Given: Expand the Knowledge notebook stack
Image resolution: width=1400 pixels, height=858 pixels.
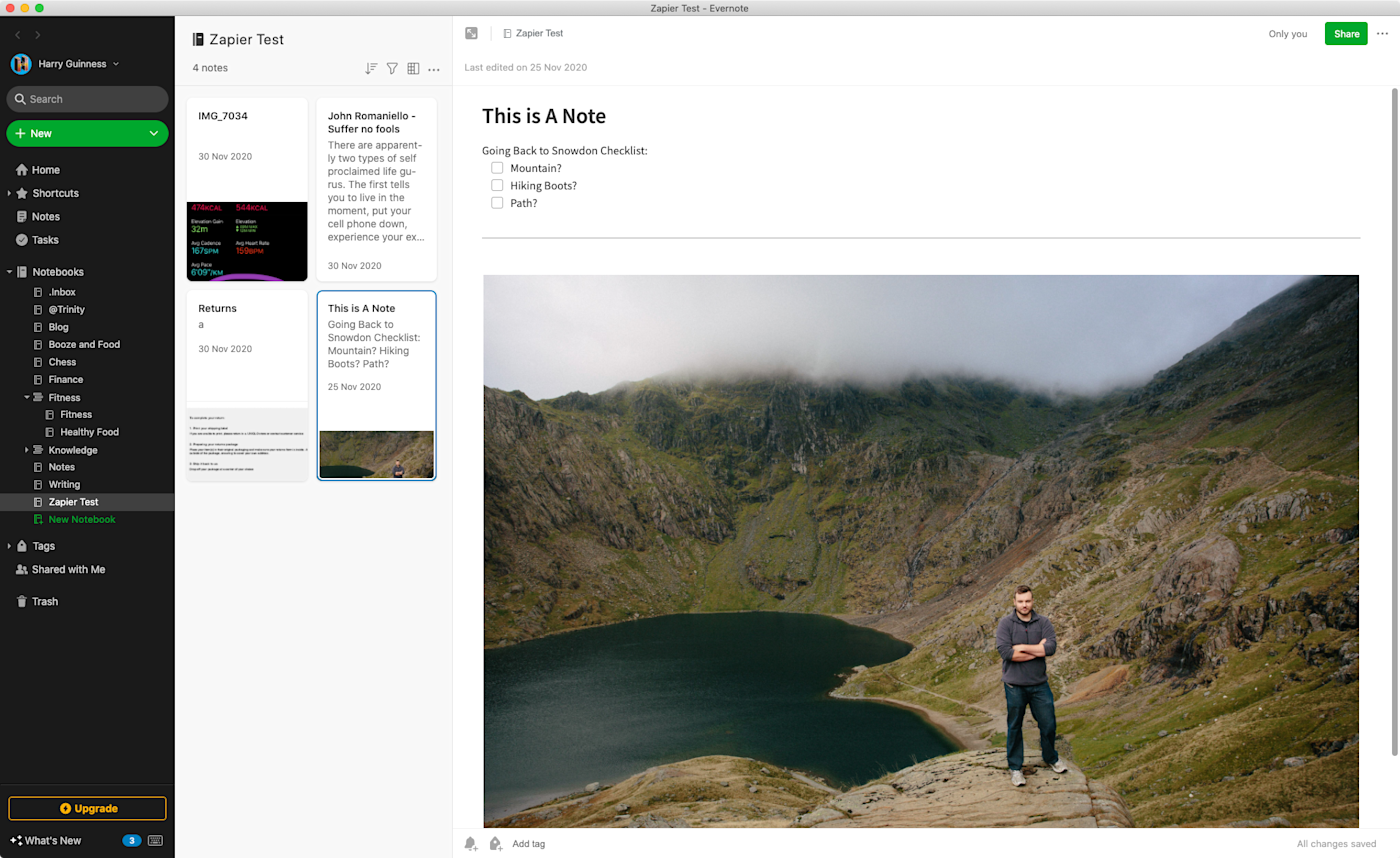Looking at the screenshot, I should pyautogui.click(x=27, y=450).
